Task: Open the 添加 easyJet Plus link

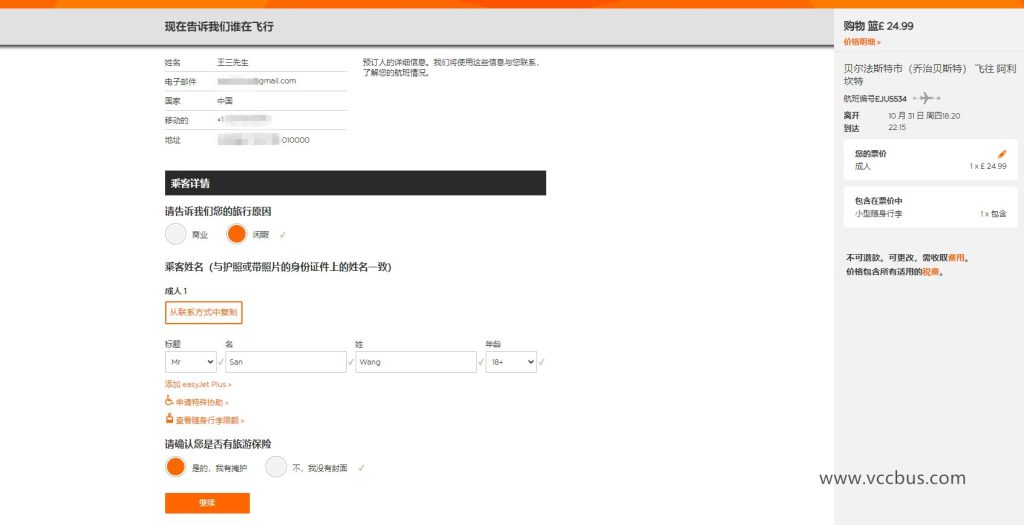Action: [x=198, y=384]
